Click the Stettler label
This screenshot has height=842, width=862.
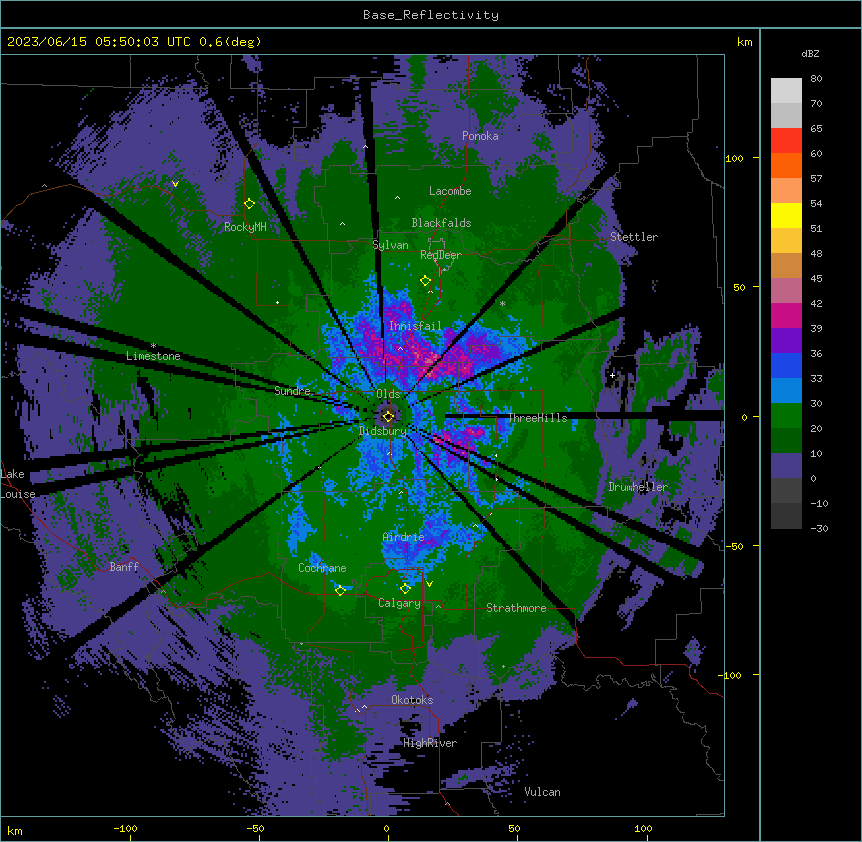[x=634, y=237]
